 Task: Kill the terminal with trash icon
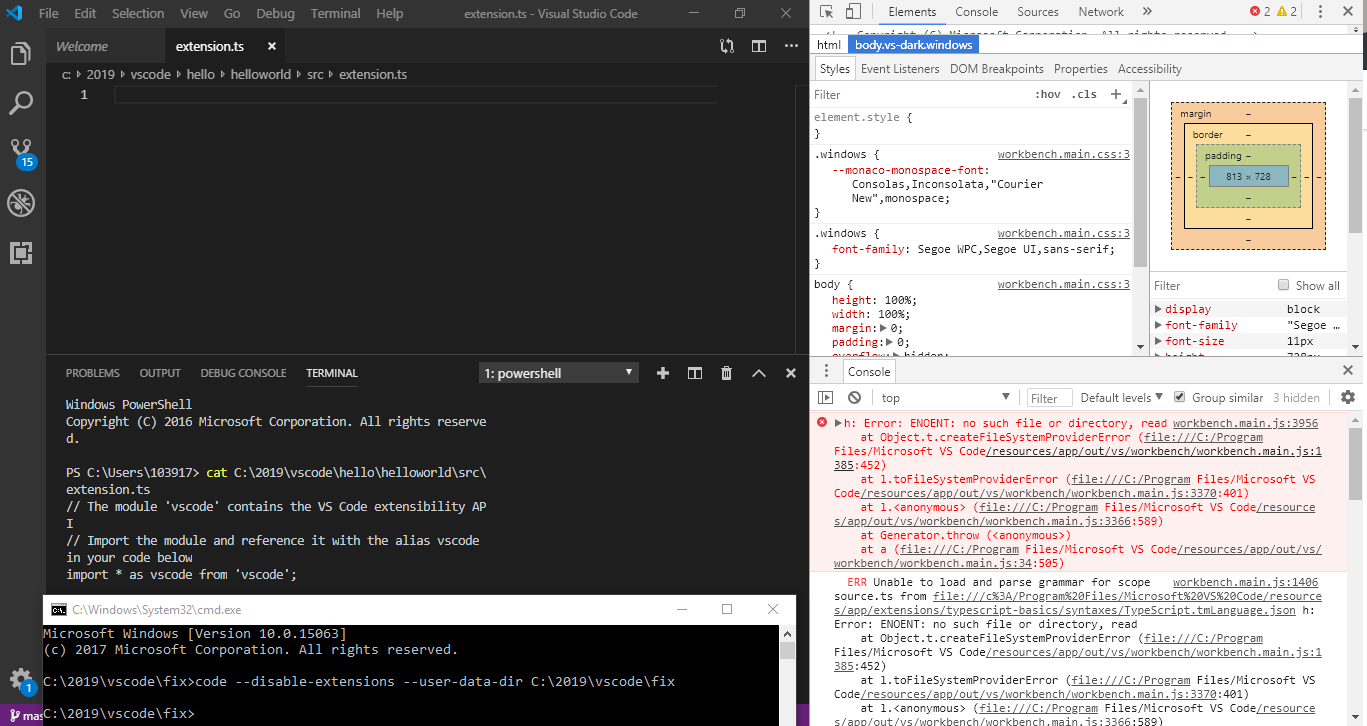[x=727, y=373]
